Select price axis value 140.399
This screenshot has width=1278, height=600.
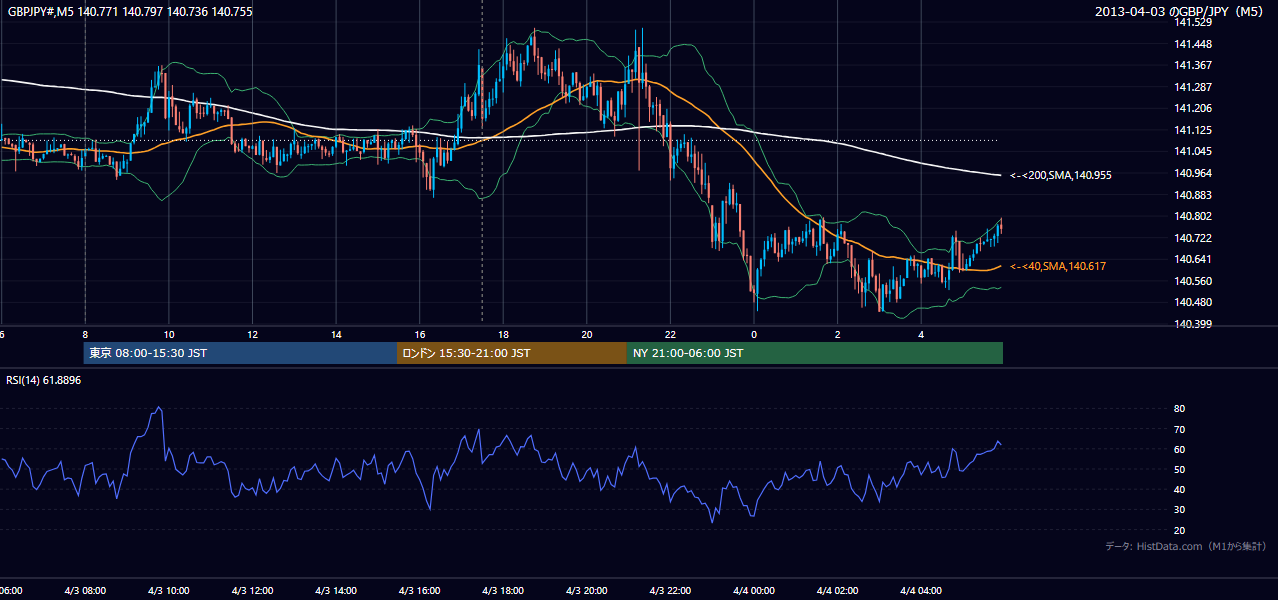point(1193,324)
